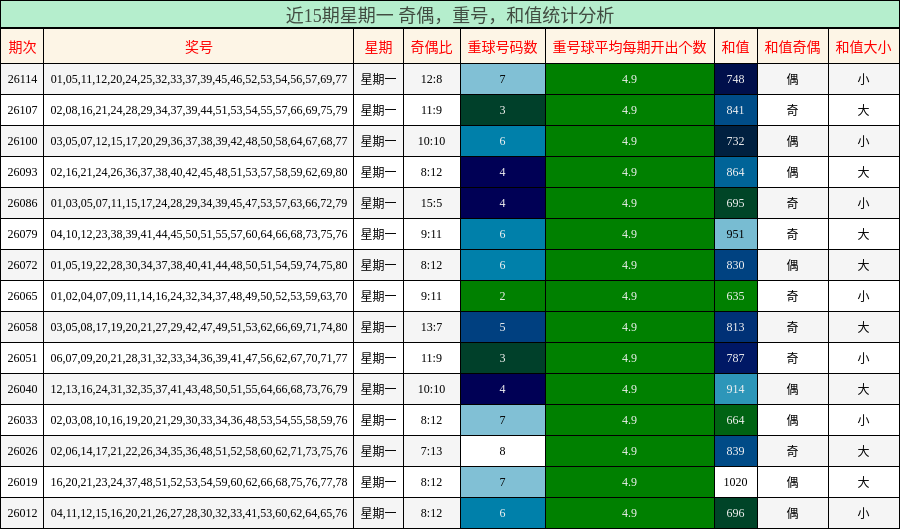
Task: Click 4.9 average cell in row 26107
Action: point(630,110)
